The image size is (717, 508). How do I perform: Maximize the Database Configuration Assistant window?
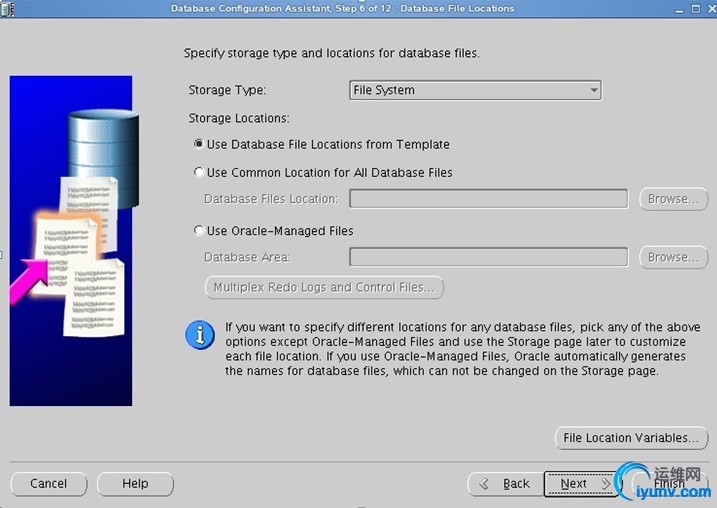(x=696, y=9)
